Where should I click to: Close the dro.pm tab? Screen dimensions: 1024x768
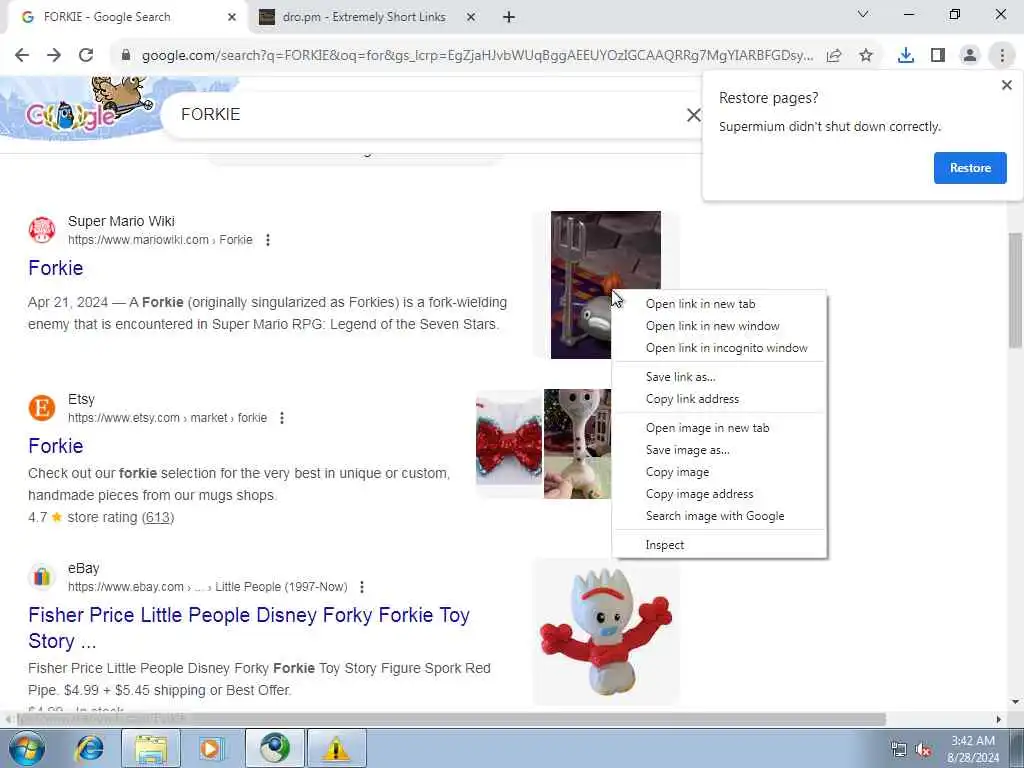click(471, 17)
